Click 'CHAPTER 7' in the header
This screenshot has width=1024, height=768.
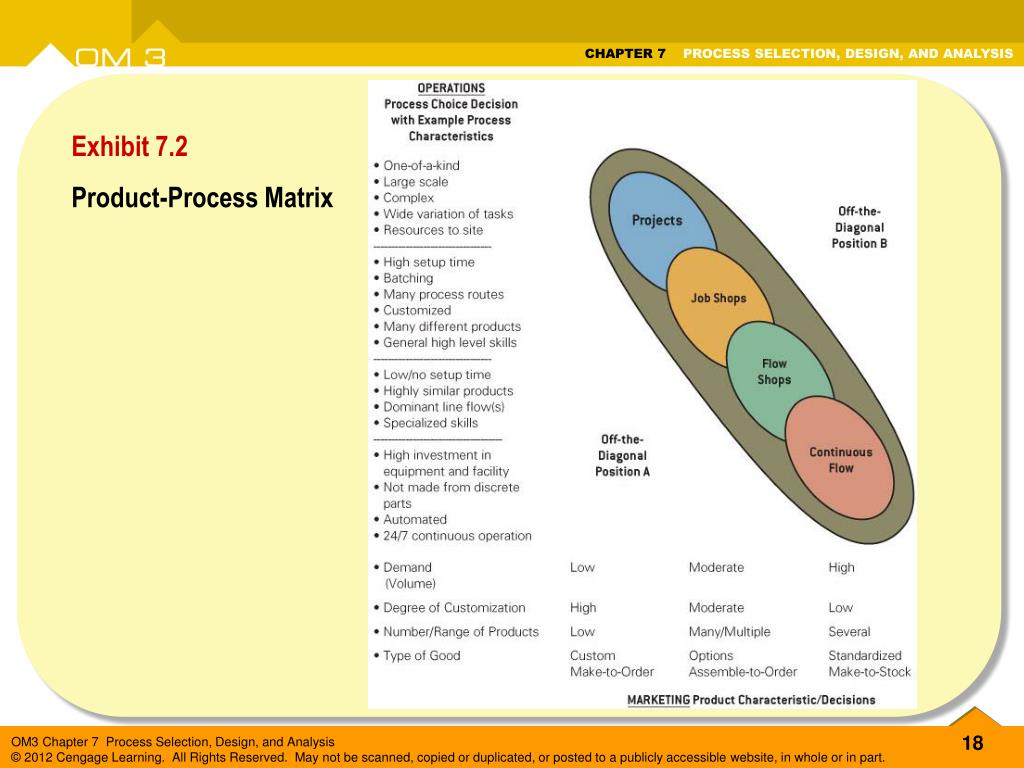click(625, 54)
